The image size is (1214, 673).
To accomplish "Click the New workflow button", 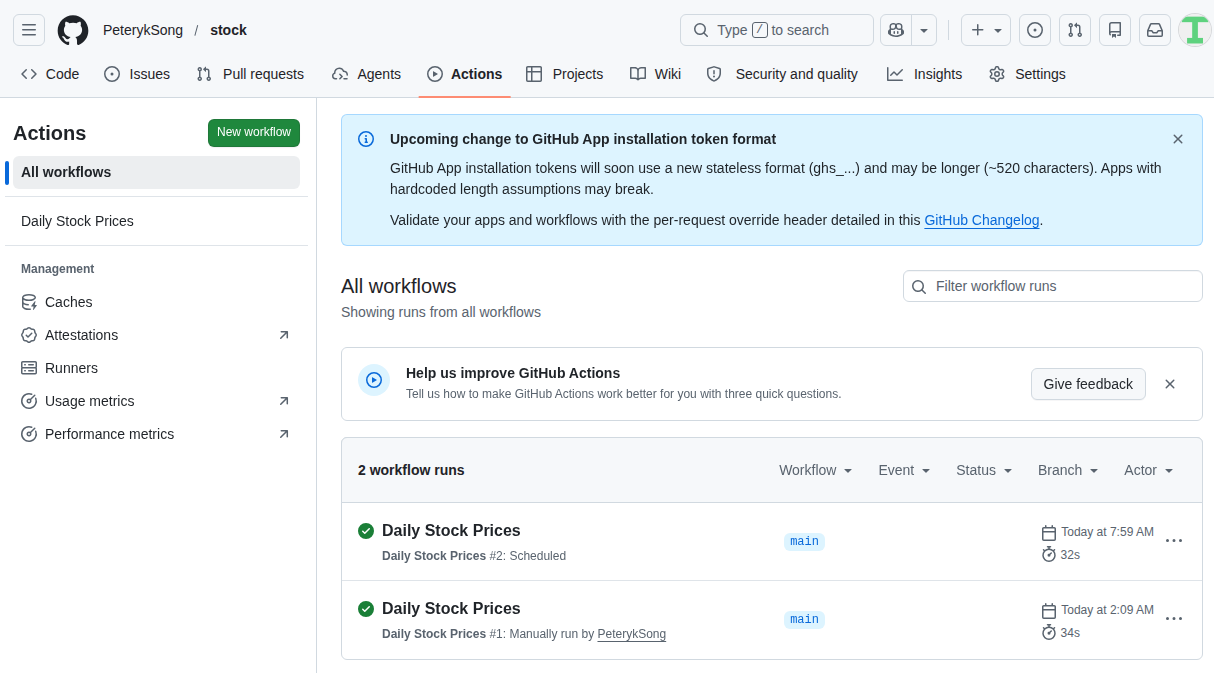I will [254, 133].
